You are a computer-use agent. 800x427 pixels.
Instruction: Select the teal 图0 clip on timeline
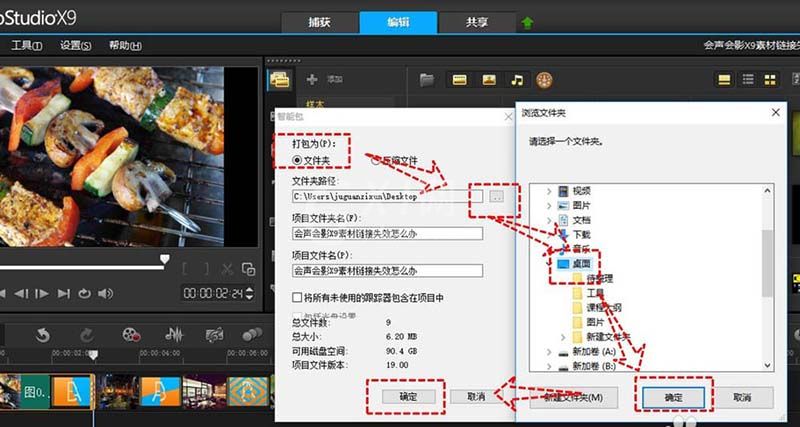point(35,392)
